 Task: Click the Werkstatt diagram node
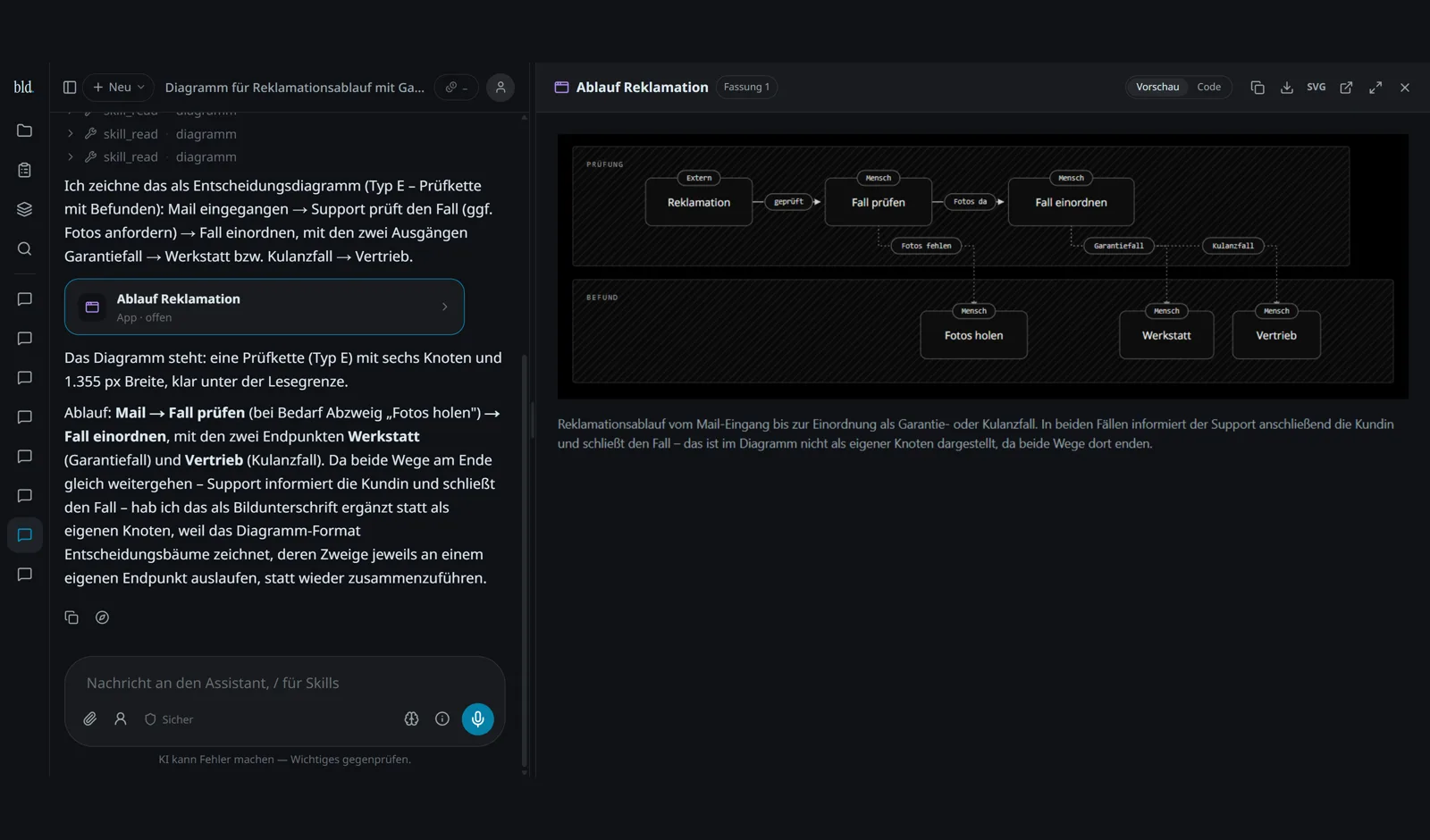pyautogui.click(x=1166, y=335)
